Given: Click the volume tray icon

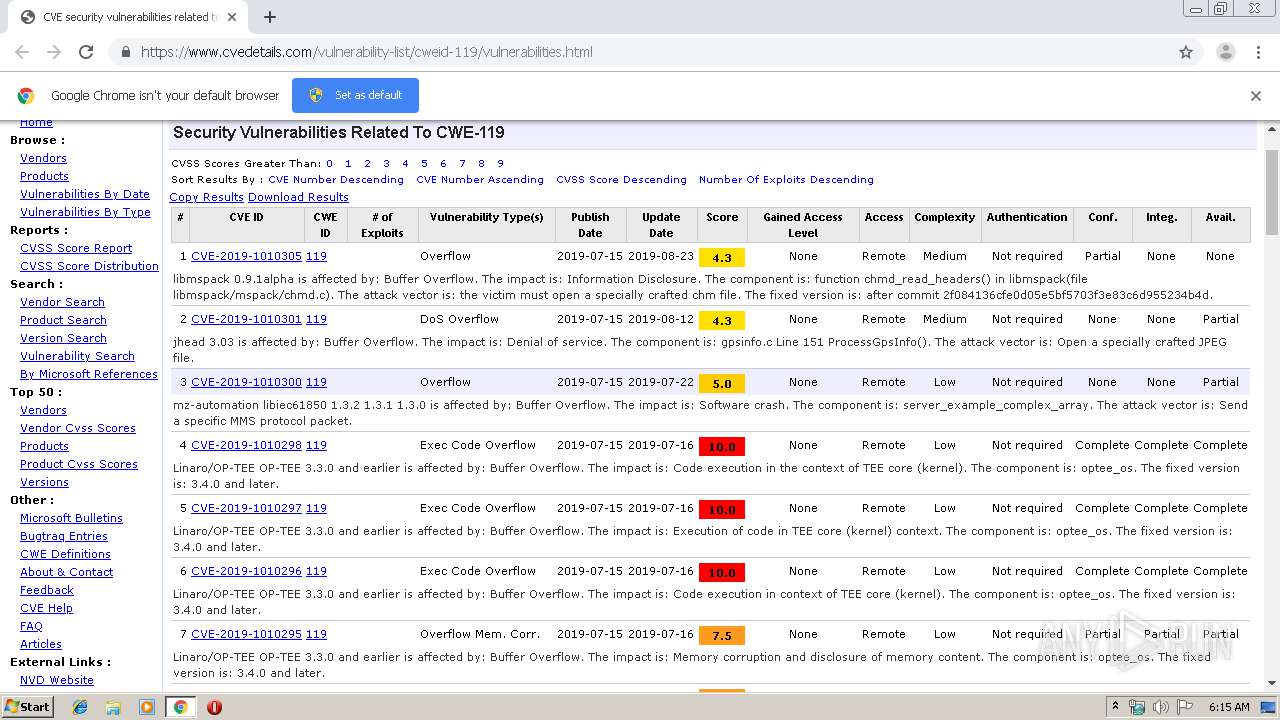Looking at the screenshot, I should click(1160, 707).
